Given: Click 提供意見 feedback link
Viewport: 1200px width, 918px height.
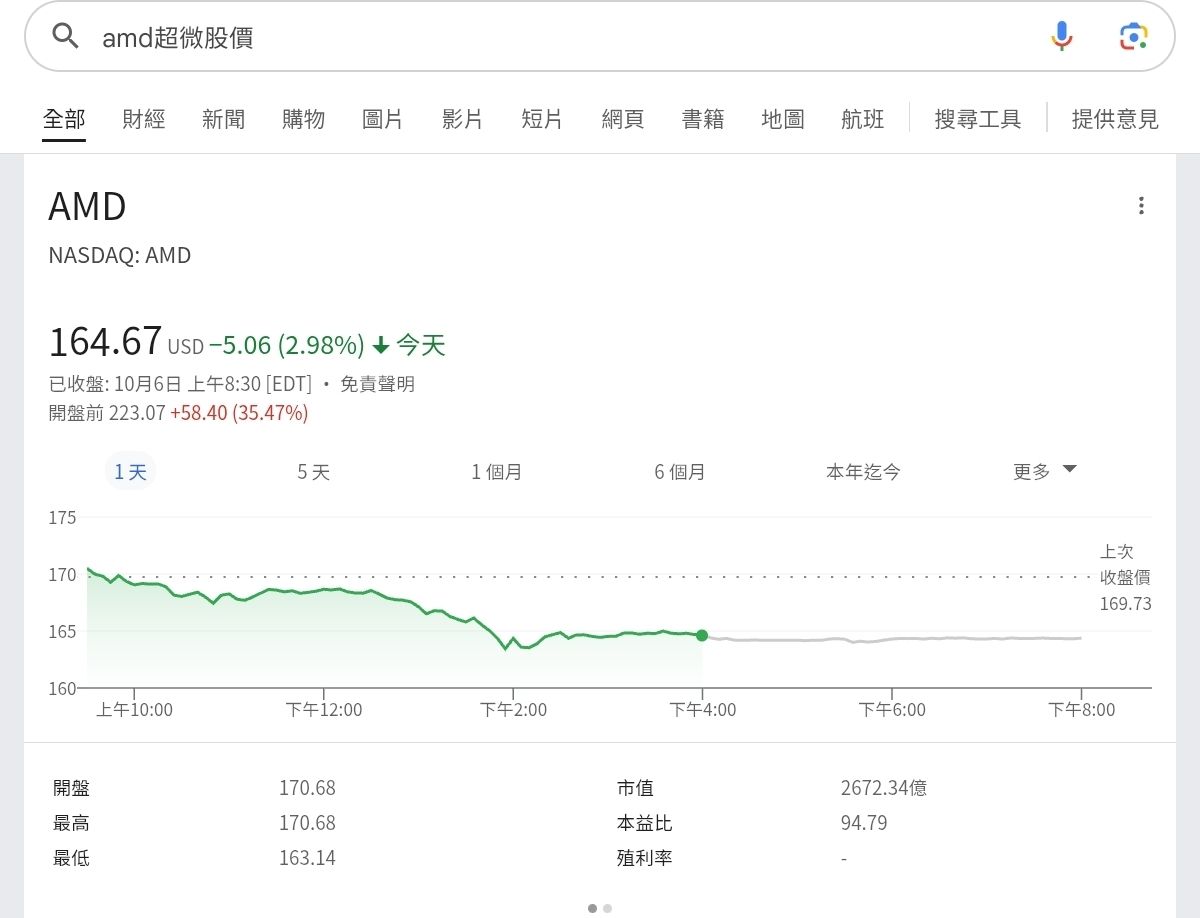Looking at the screenshot, I should (1115, 120).
